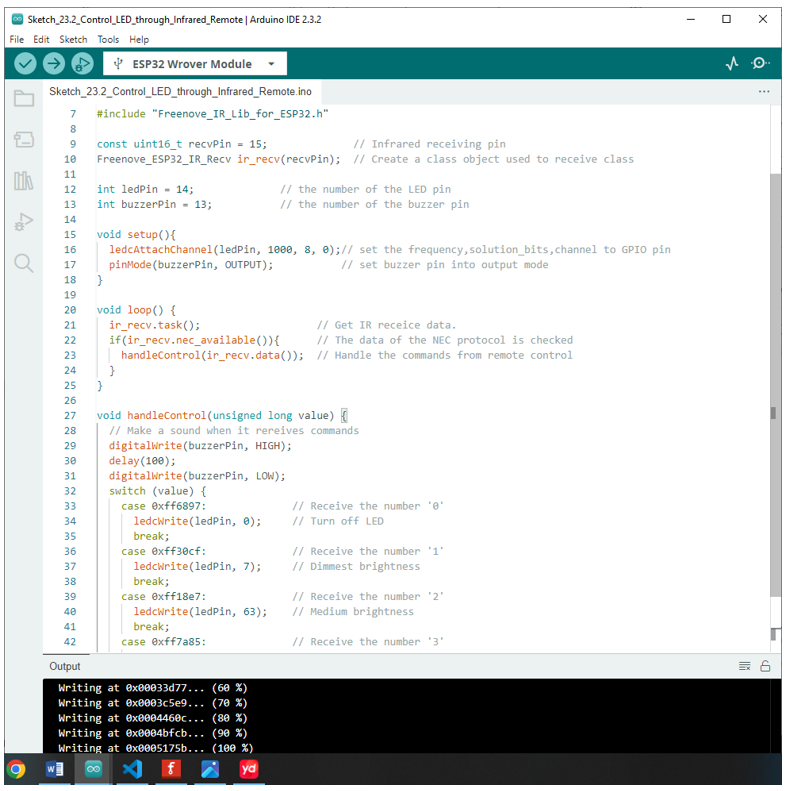The image size is (788, 791).
Task: Open the Library Manager sidebar icon
Action: pos(24,181)
